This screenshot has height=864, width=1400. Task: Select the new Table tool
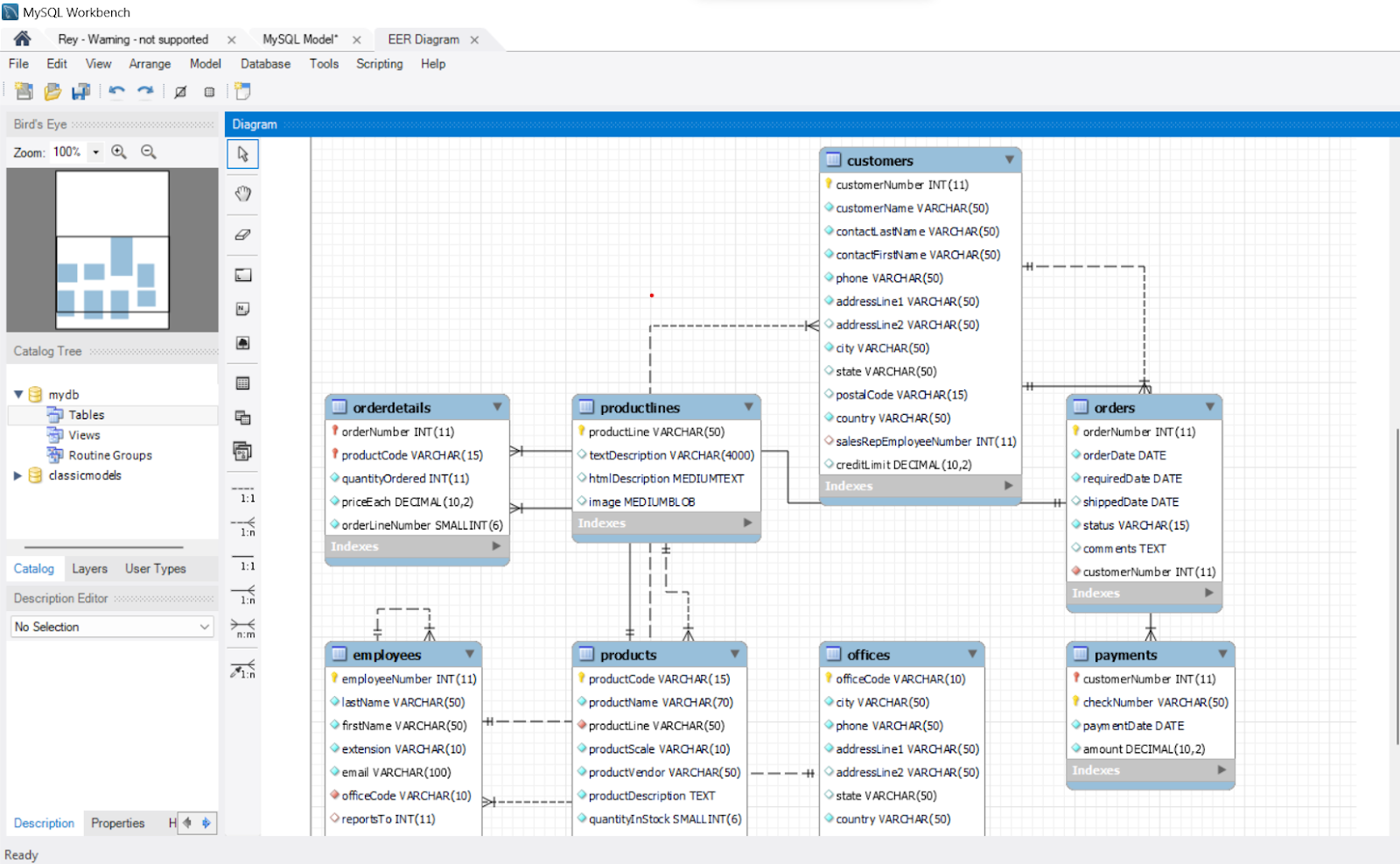243,383
